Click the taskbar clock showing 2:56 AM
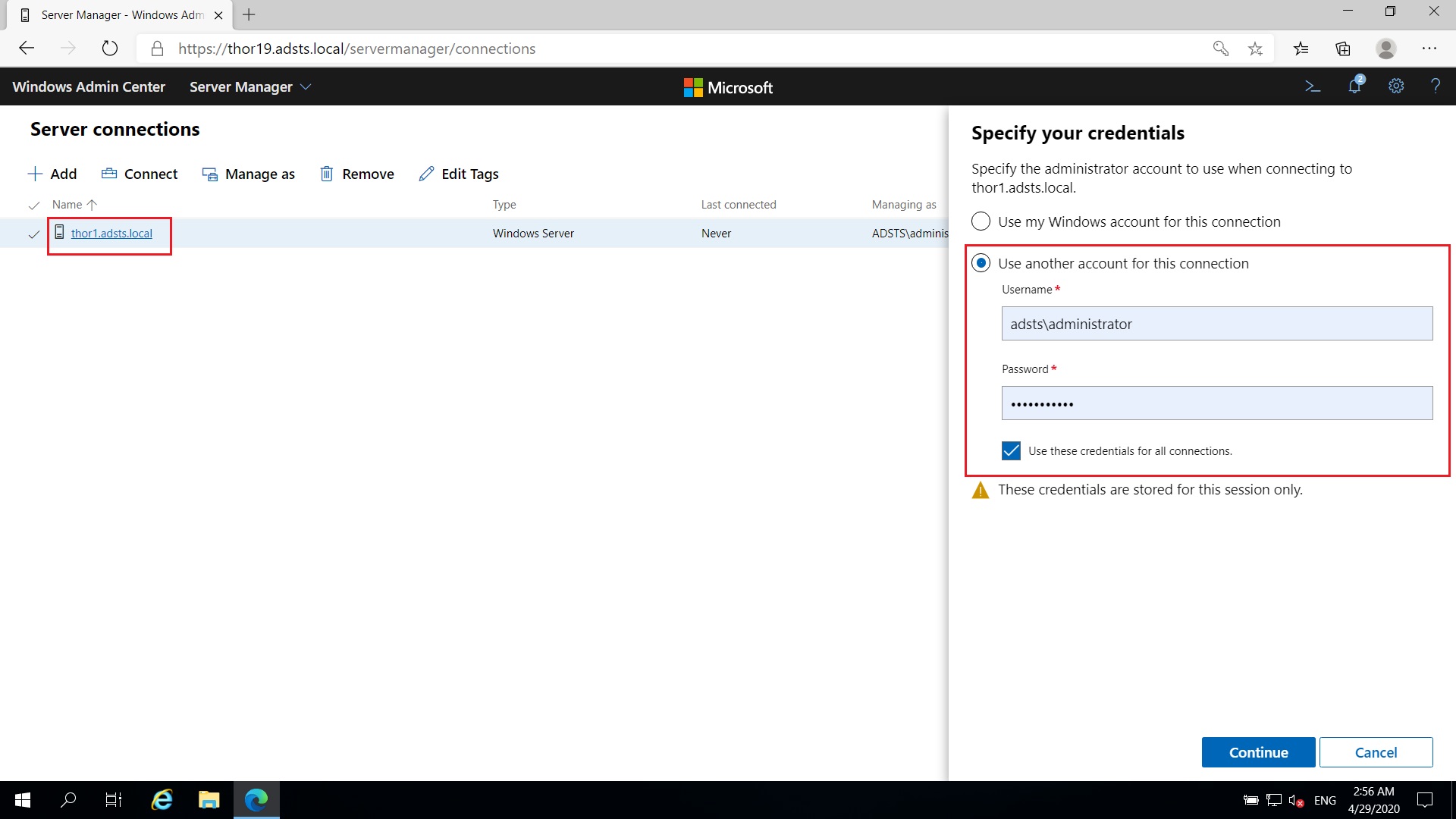Screen dimensions: 1456x819 tap(1373, 800)
